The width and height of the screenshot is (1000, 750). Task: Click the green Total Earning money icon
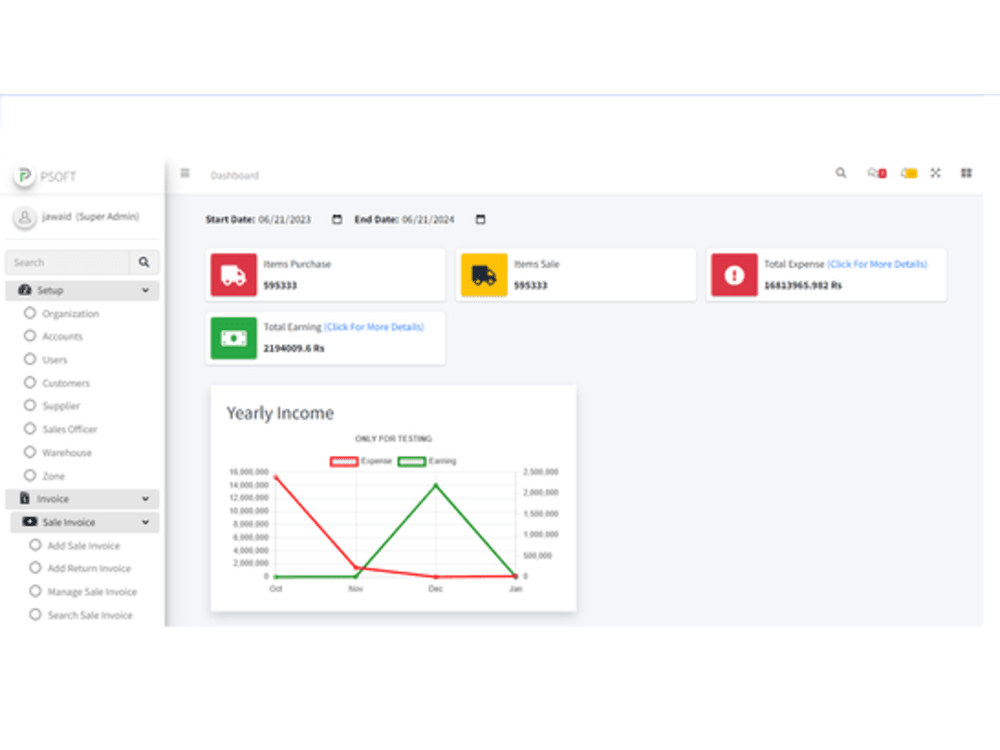point(233,338)
